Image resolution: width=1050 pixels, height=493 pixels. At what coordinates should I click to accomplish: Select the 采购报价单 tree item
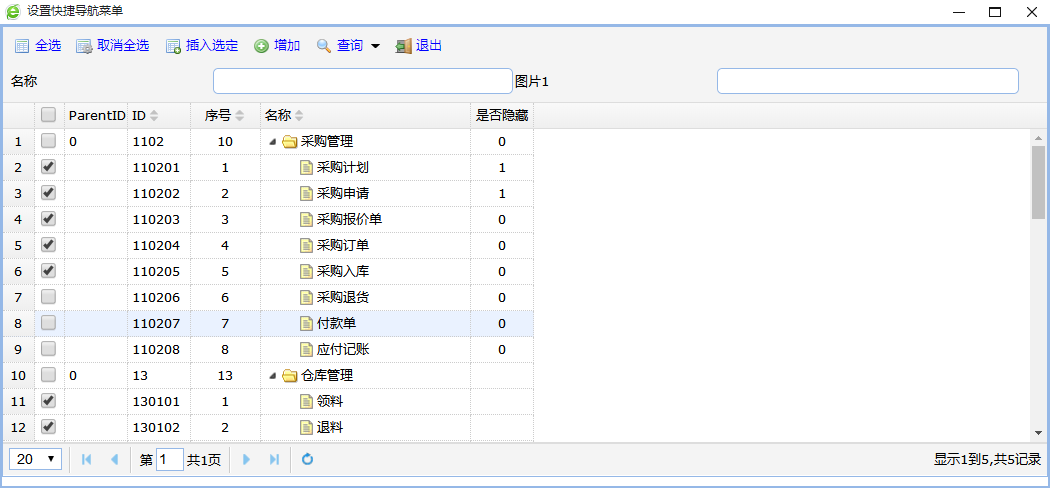(x=349, y=219)
